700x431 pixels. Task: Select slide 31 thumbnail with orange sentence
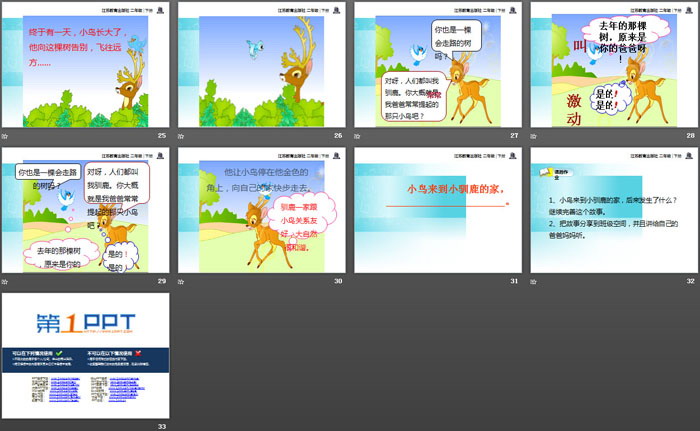(438, 210)
